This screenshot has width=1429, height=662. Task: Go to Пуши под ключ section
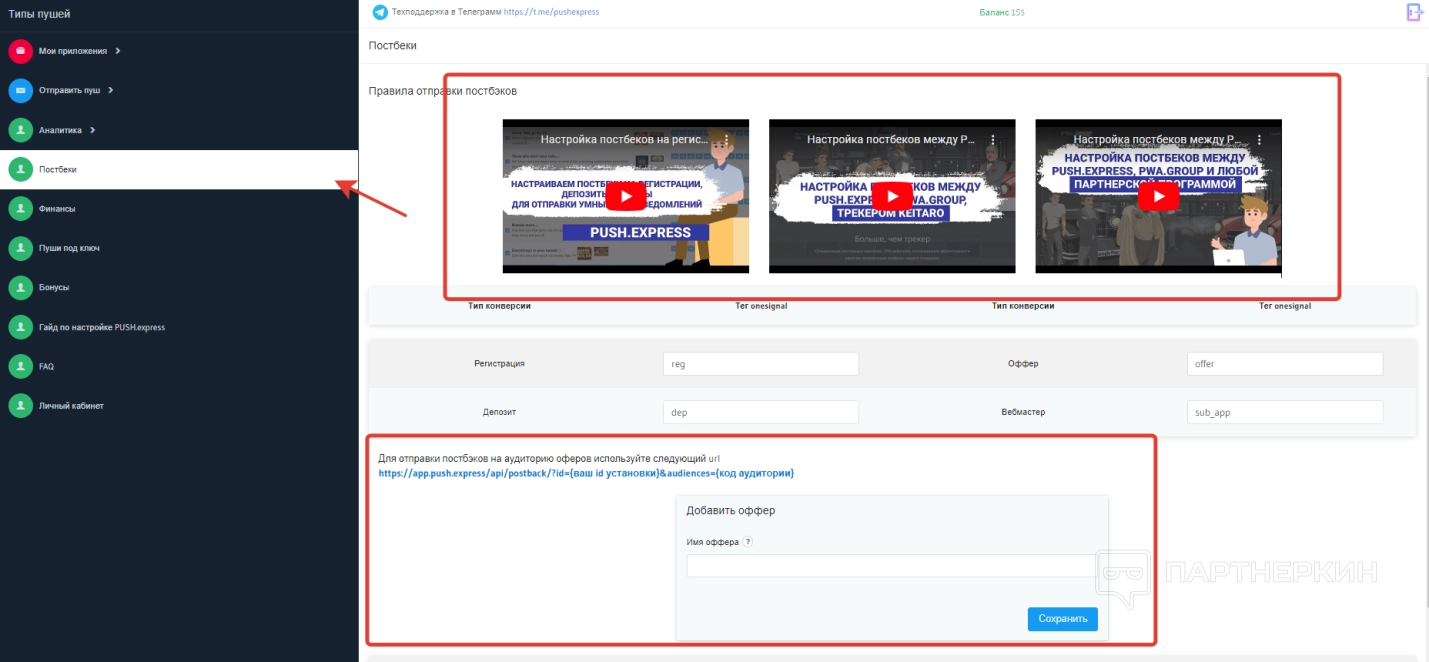point(69,248)
